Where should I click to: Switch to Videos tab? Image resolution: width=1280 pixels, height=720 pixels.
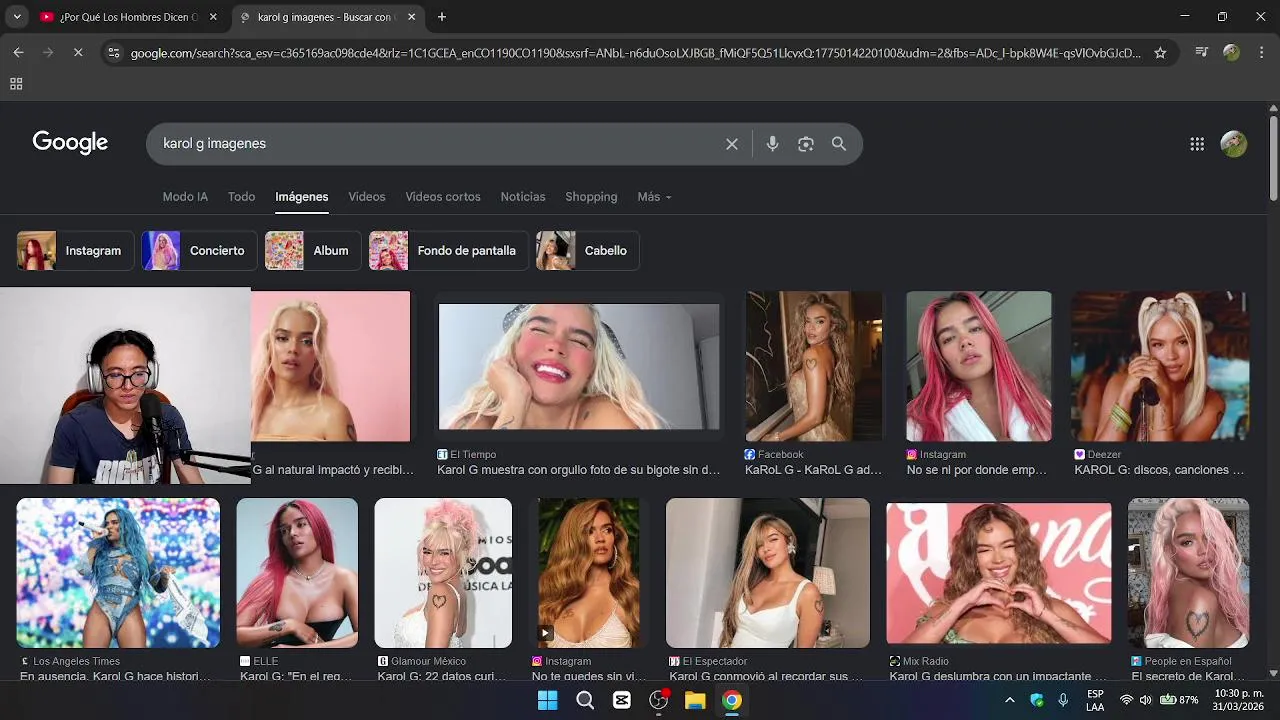(x=366, y=197)
